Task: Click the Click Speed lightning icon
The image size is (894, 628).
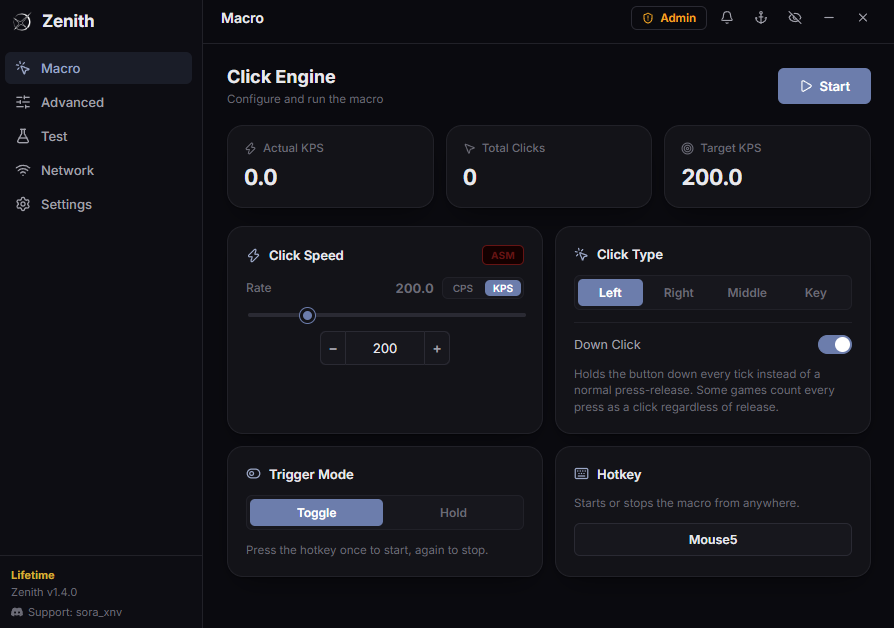Action: pyautogui.click(x=254, y=255)
